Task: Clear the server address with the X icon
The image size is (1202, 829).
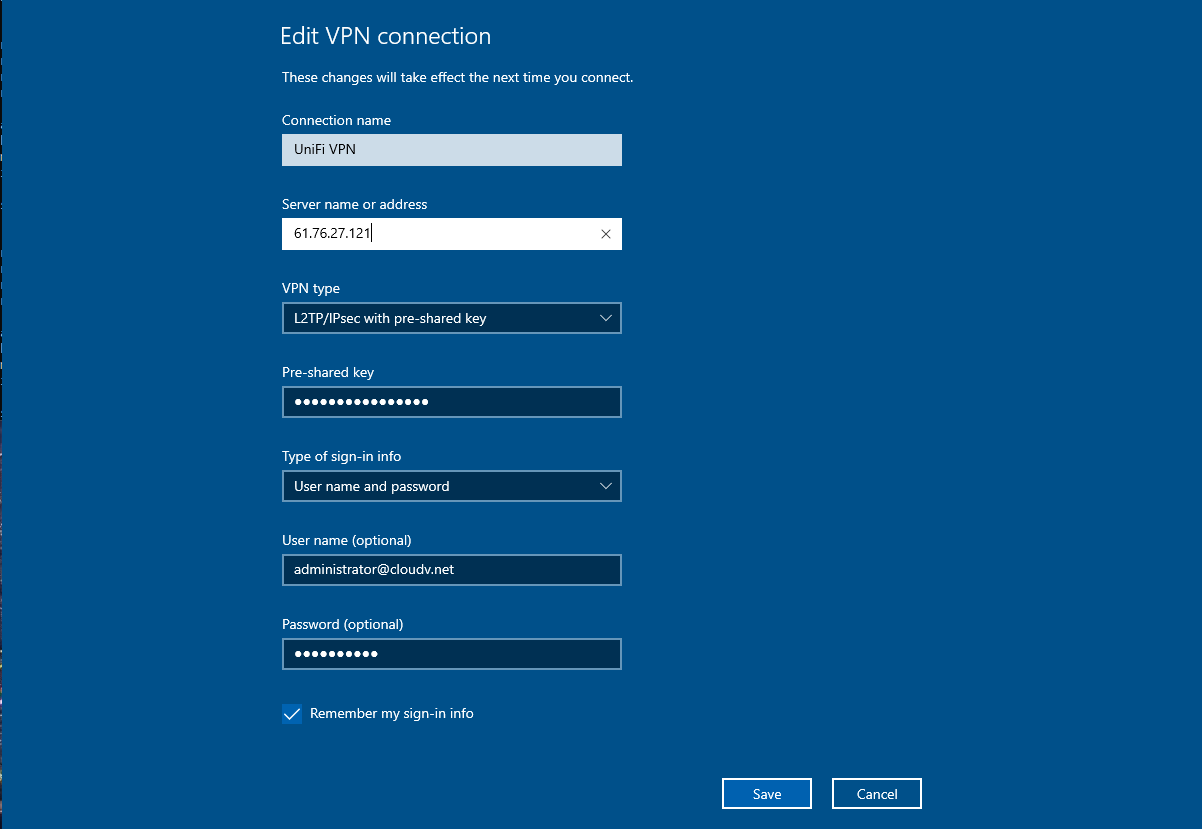Action: 605,234
